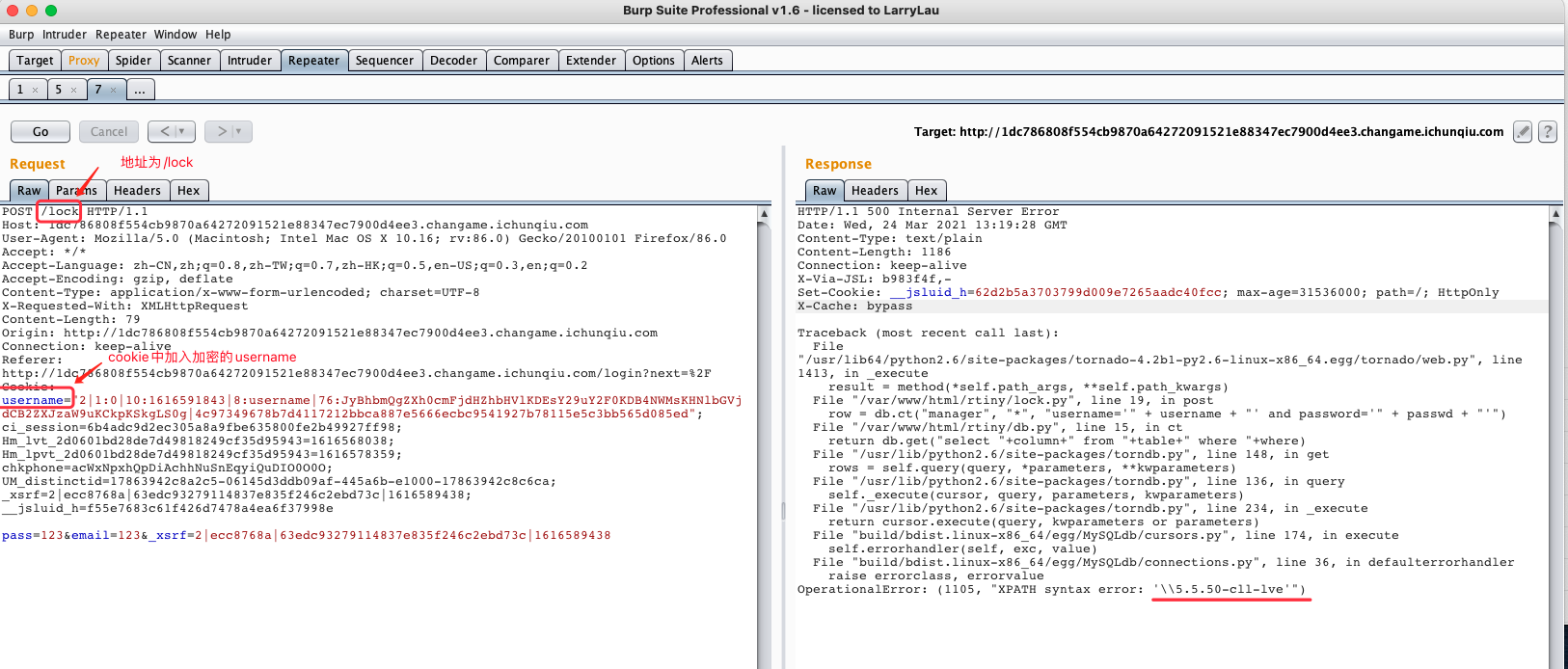The image size is (1568, 669).
Task: Switch to the Sequencer tool tab
Action: [x=385, y=61]
